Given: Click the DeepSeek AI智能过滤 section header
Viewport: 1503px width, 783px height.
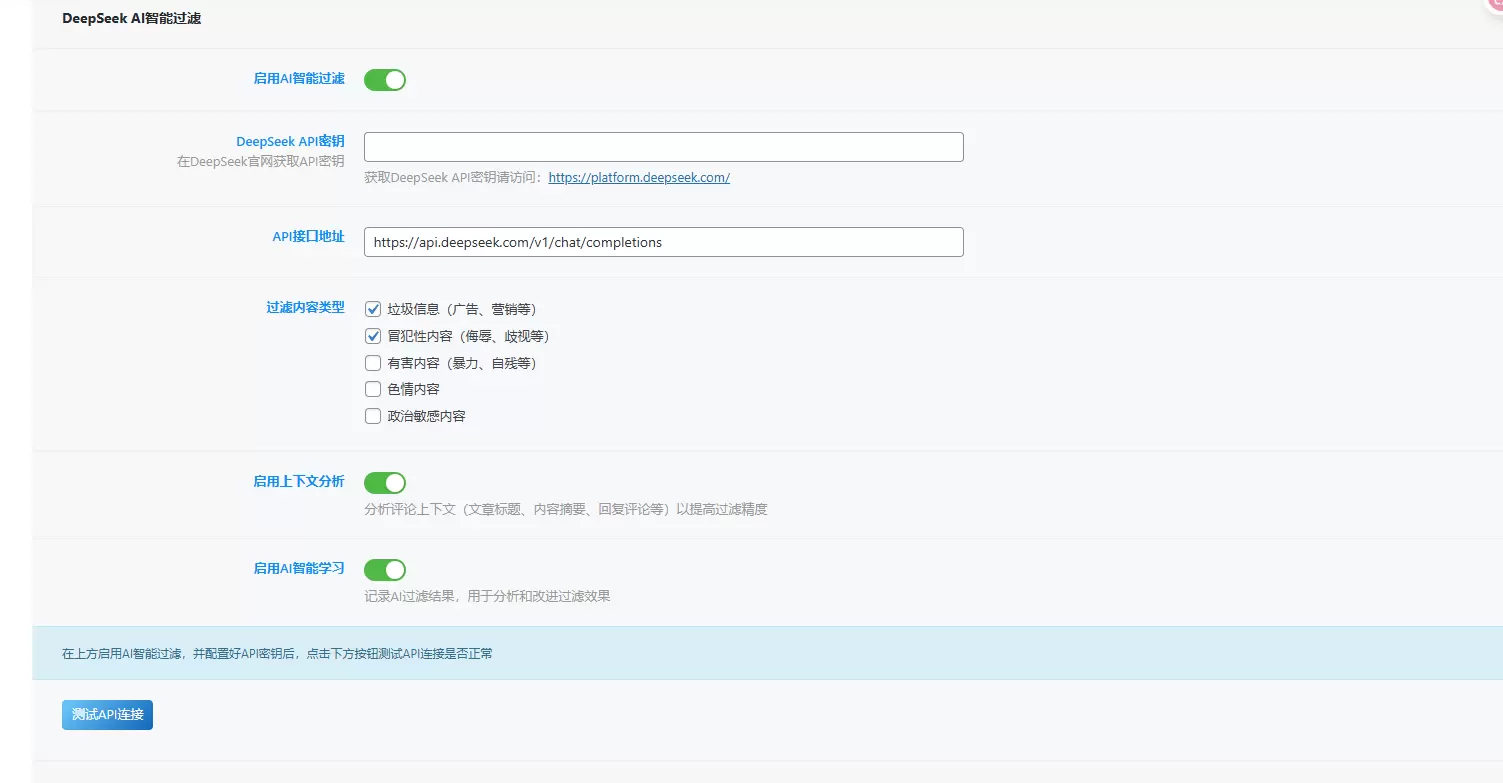Looking at the screenshot, I should (131, 18).
